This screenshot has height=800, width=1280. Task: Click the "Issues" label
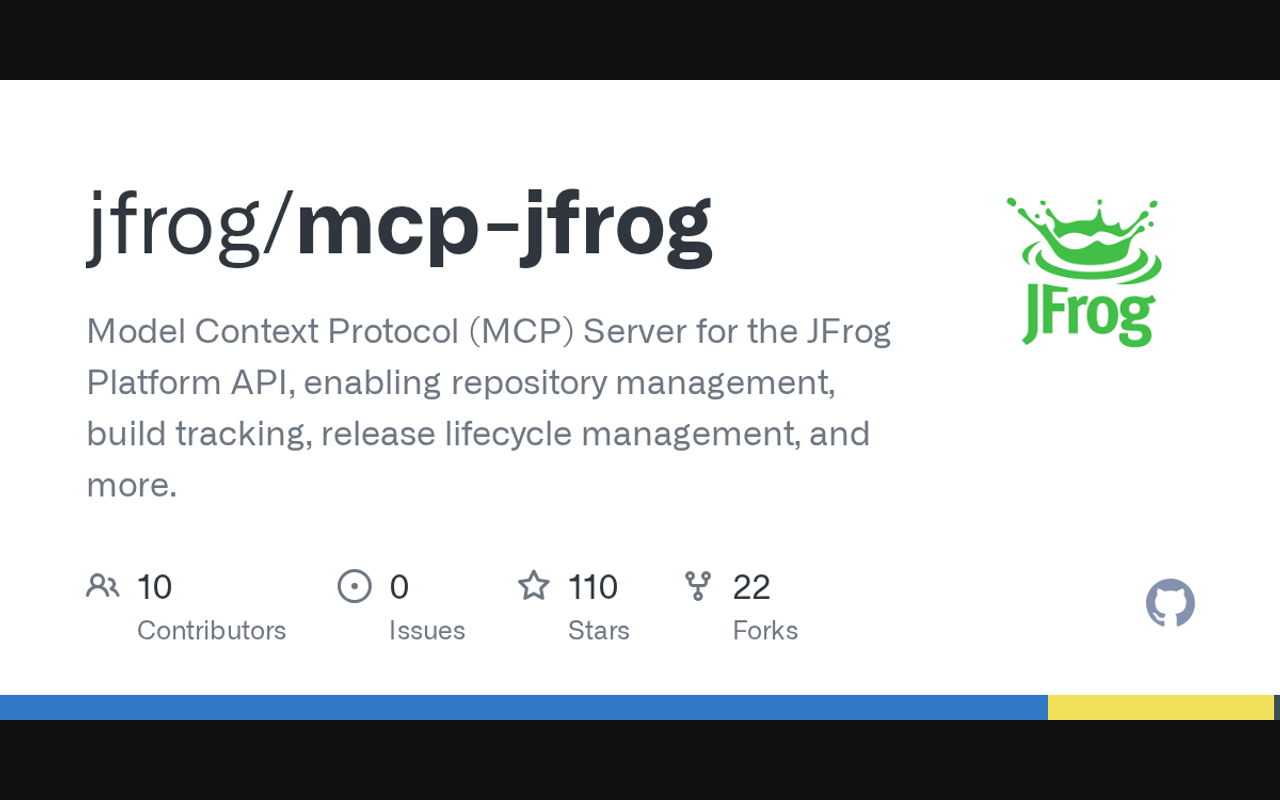click(427, 630)
